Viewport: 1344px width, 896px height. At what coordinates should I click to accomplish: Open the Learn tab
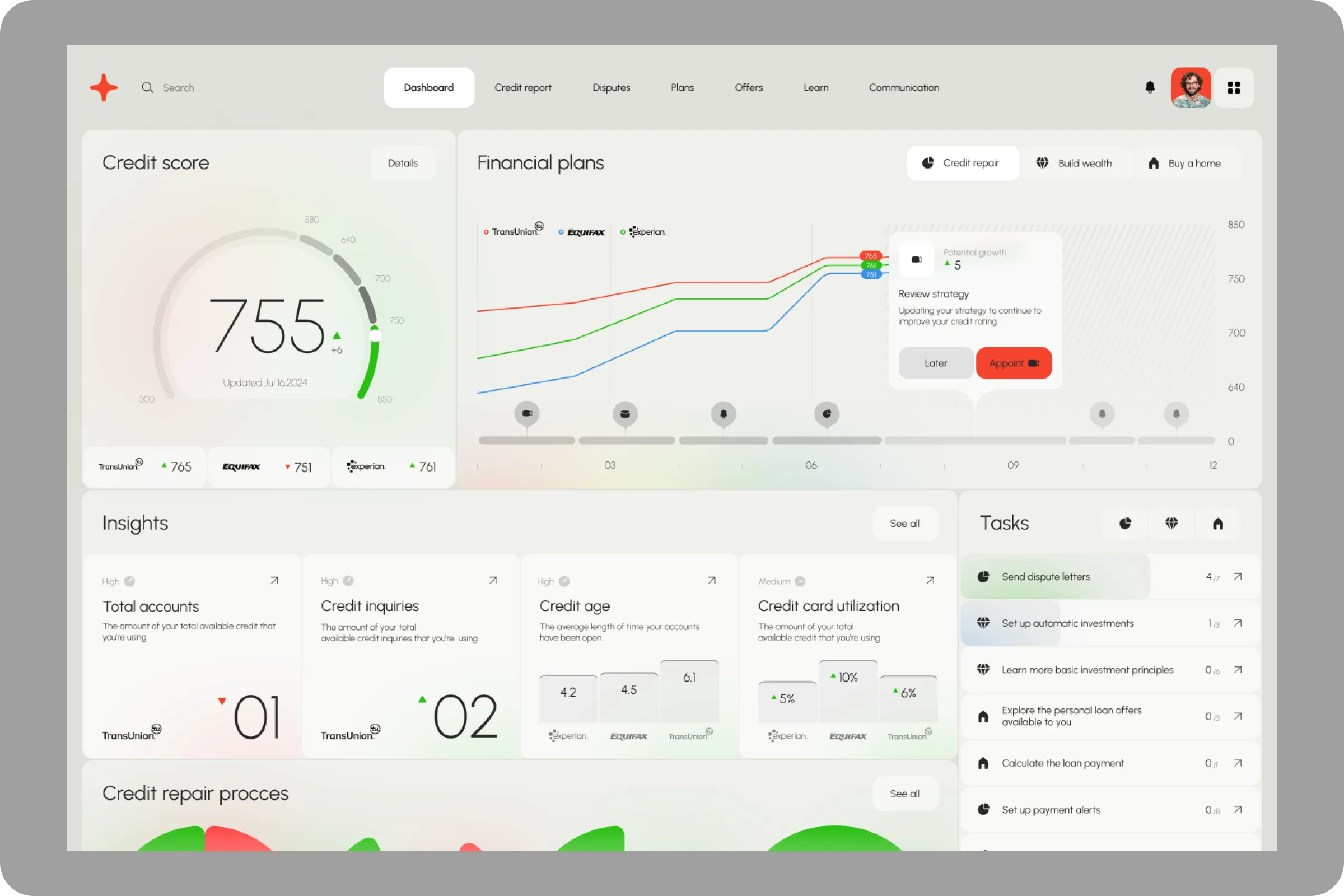coord(816,87)
